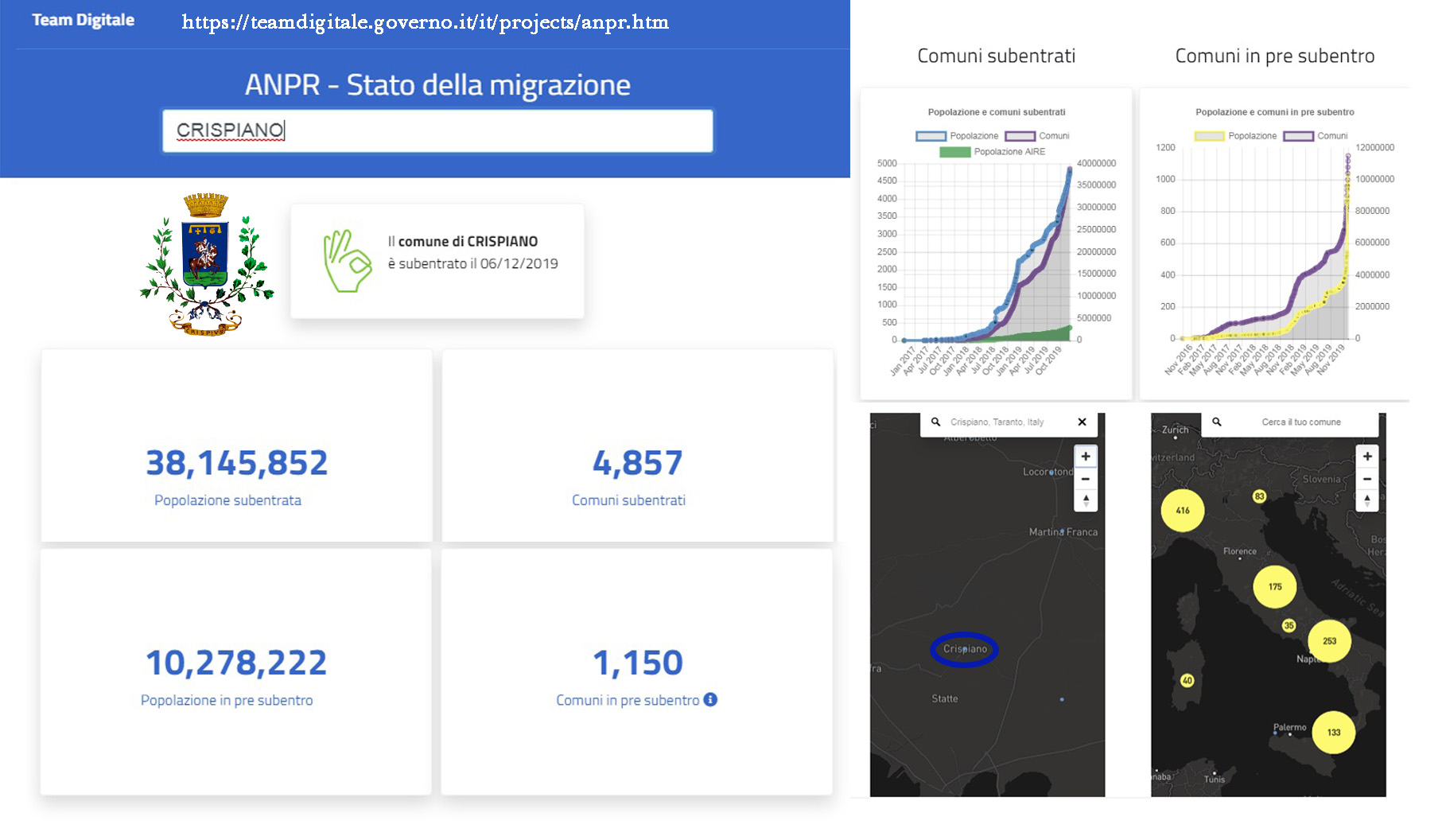Expand the 253 cluster near Naples

tap(1329, 641)
